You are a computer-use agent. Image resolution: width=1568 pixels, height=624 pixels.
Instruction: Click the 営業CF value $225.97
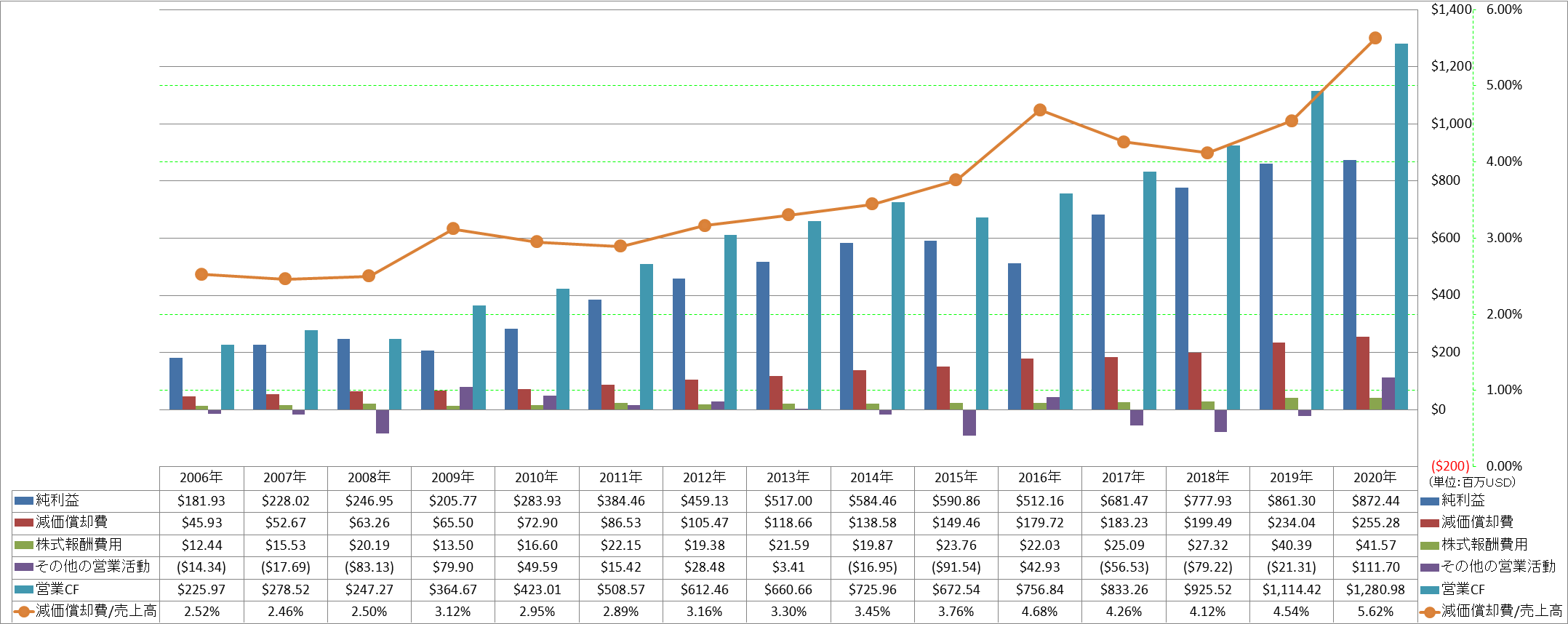[x=201, y=590]
